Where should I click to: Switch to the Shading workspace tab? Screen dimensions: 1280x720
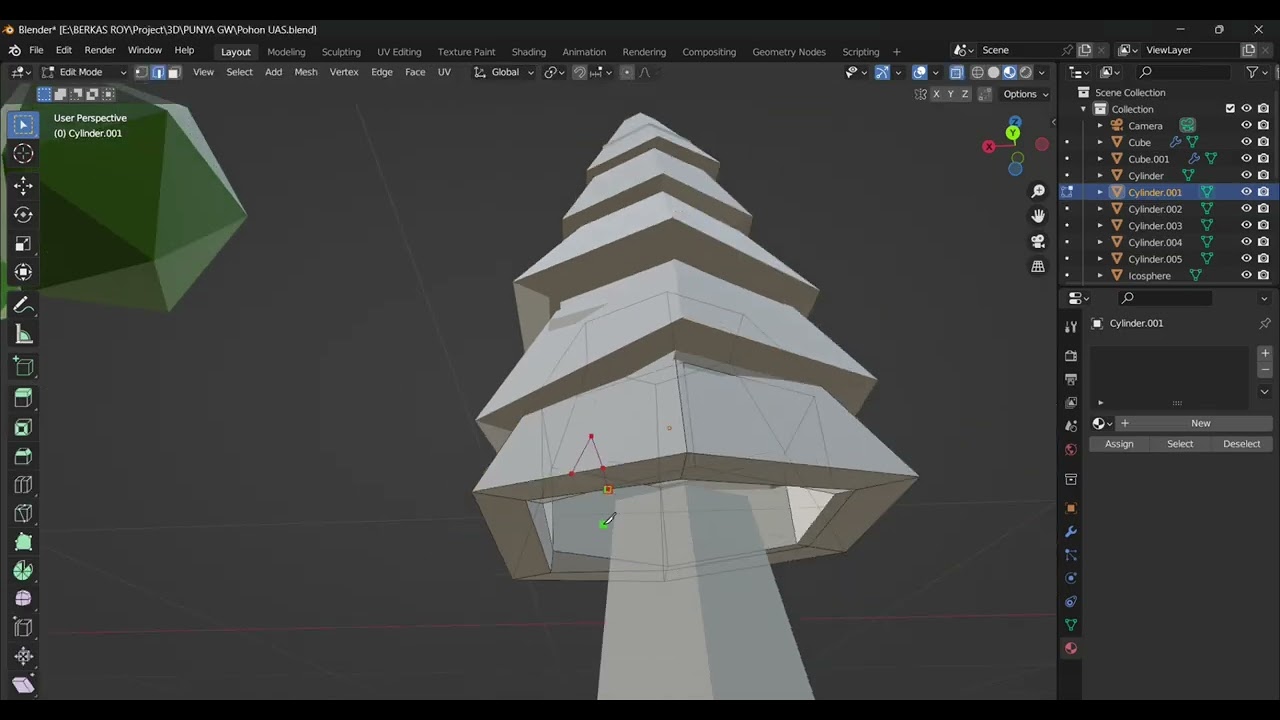pos(529,52)
